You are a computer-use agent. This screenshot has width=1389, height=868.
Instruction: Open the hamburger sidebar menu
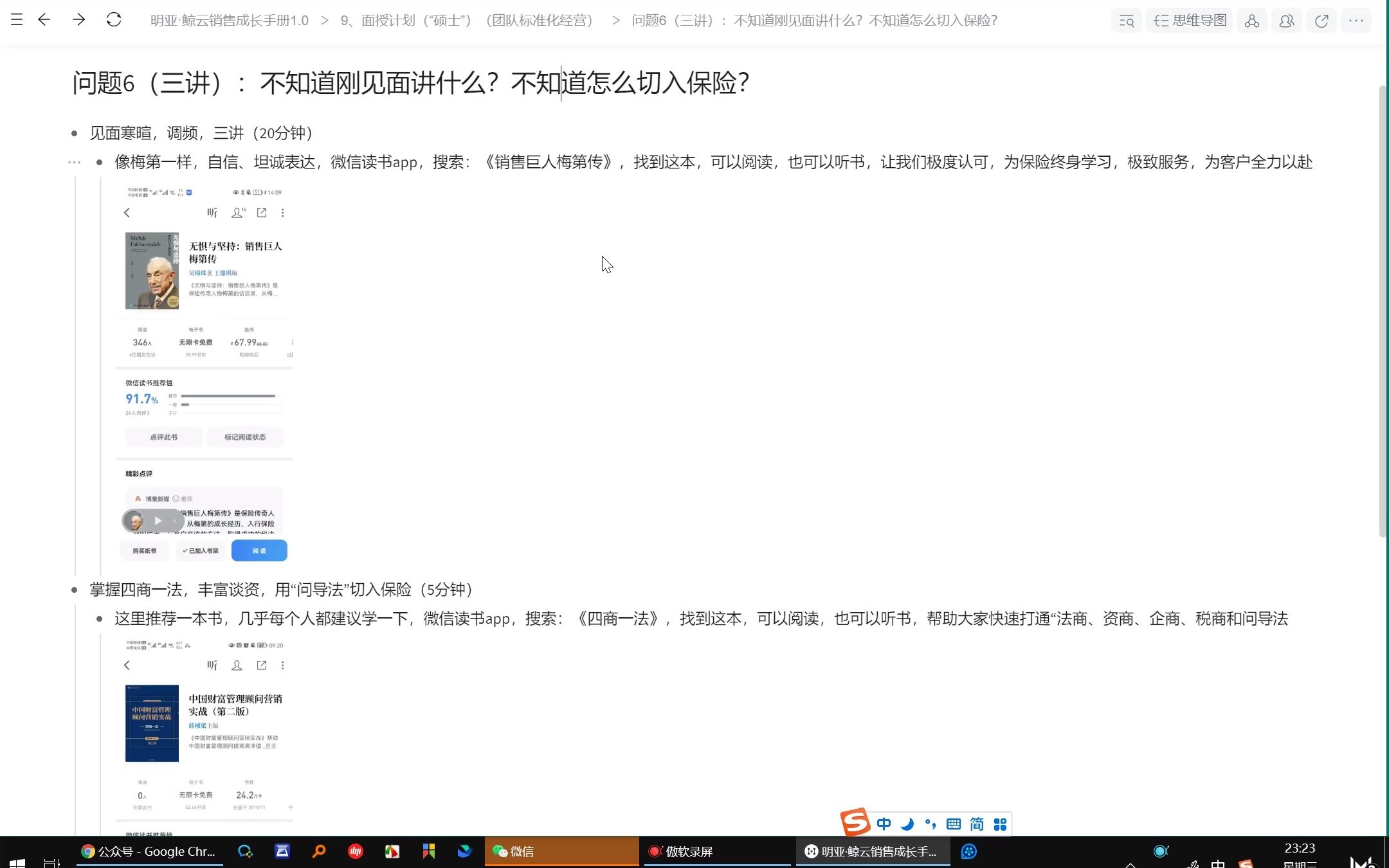tap(17, 20)
